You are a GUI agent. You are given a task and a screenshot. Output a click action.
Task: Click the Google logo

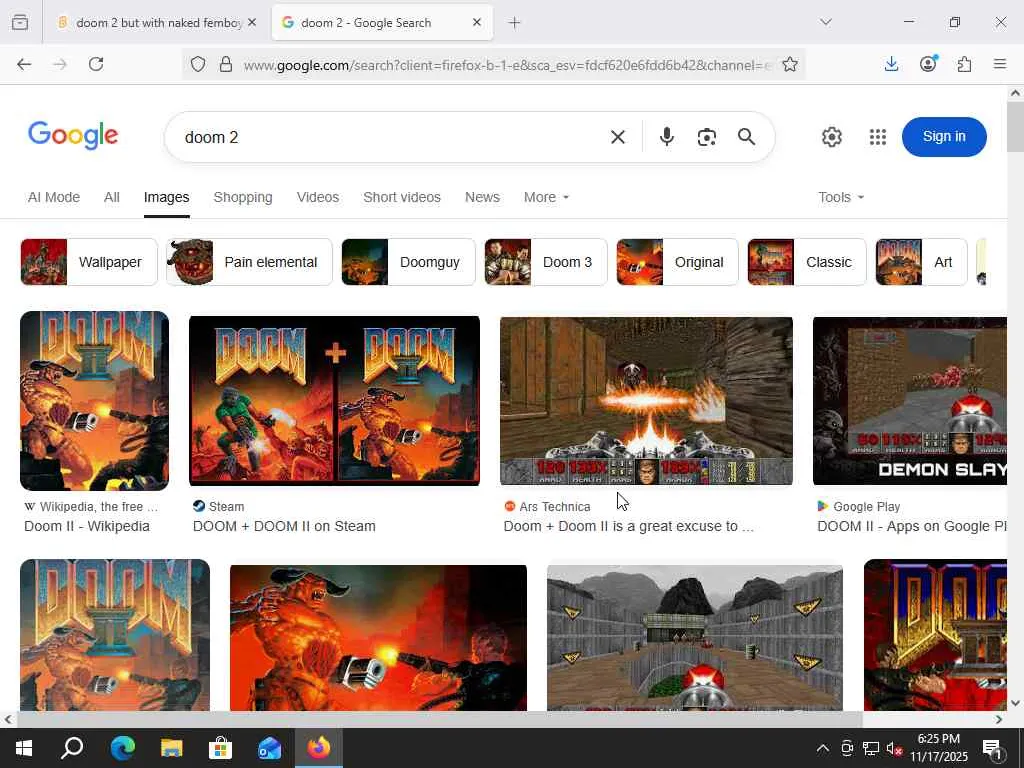click(x=73, y=136)
